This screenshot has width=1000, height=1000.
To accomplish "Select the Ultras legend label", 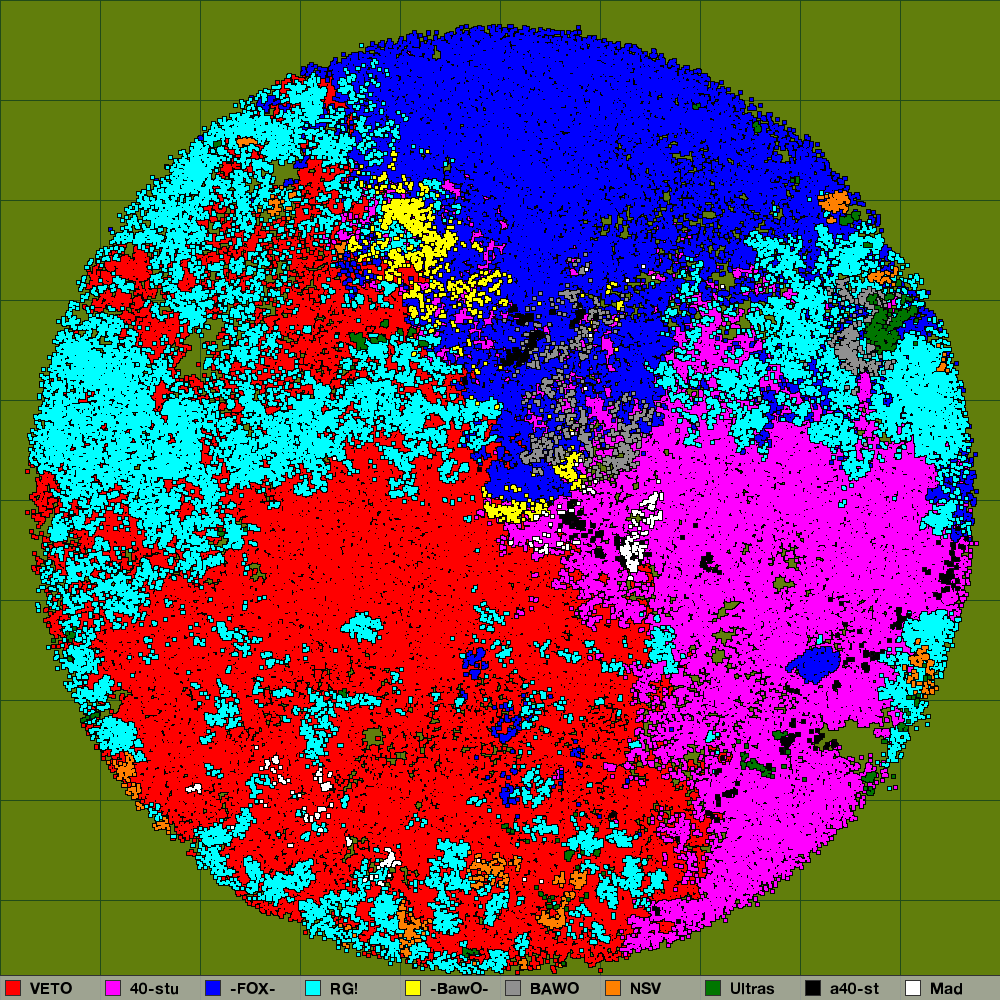I will point(752,989).
